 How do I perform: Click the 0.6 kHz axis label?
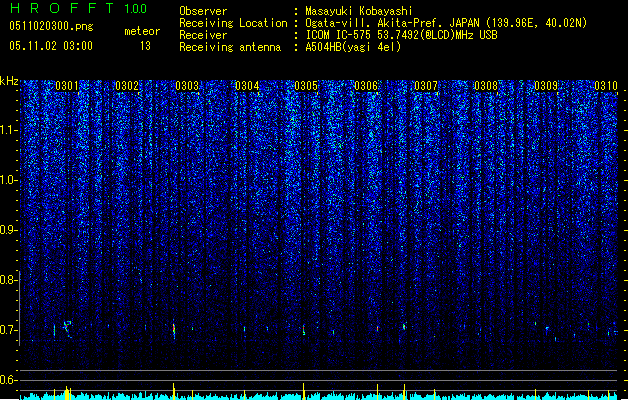pyautogui.click(x=9, y=380)
